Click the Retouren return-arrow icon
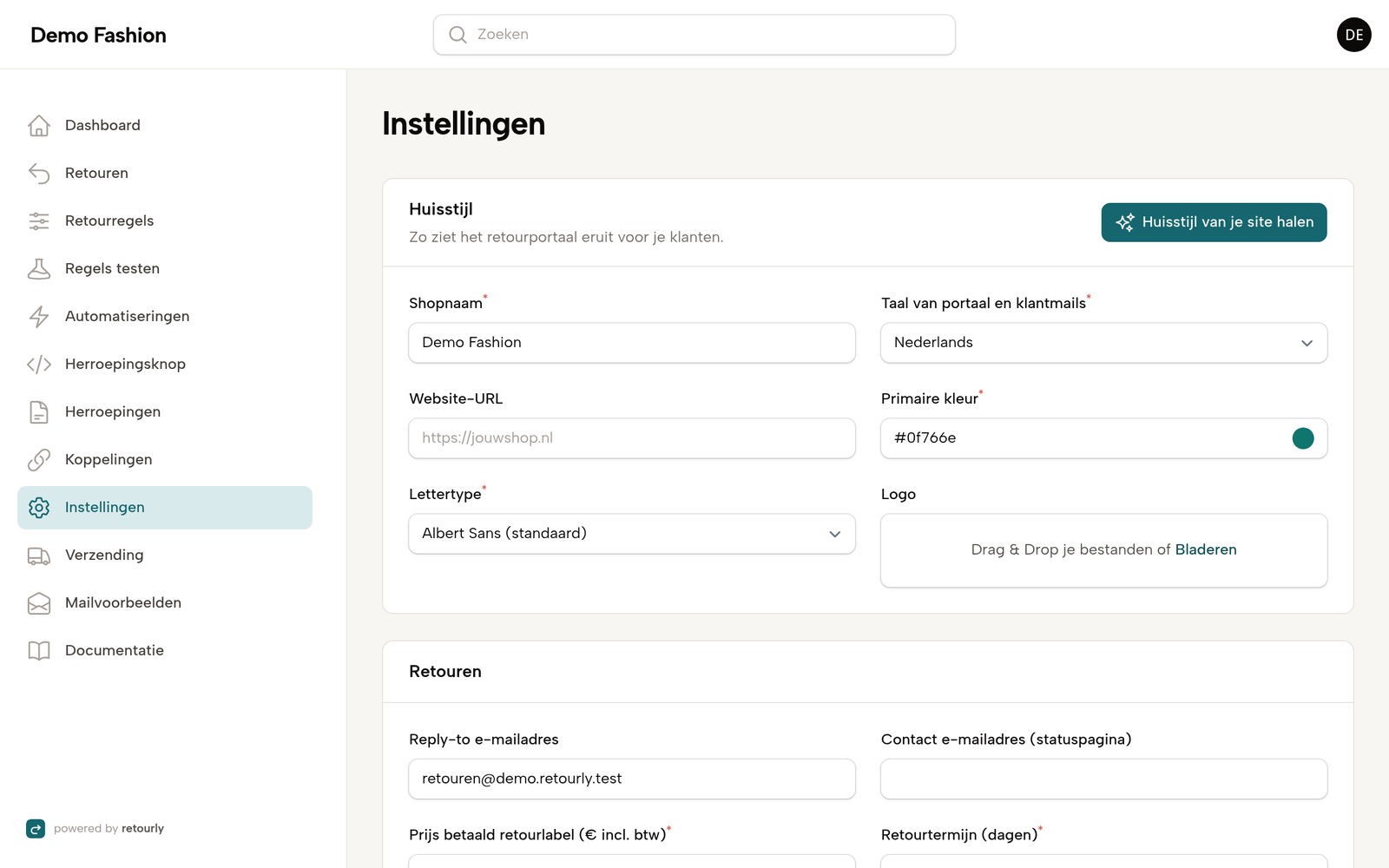This screenshot has width=1389, height=868. [x=39, y=174]
